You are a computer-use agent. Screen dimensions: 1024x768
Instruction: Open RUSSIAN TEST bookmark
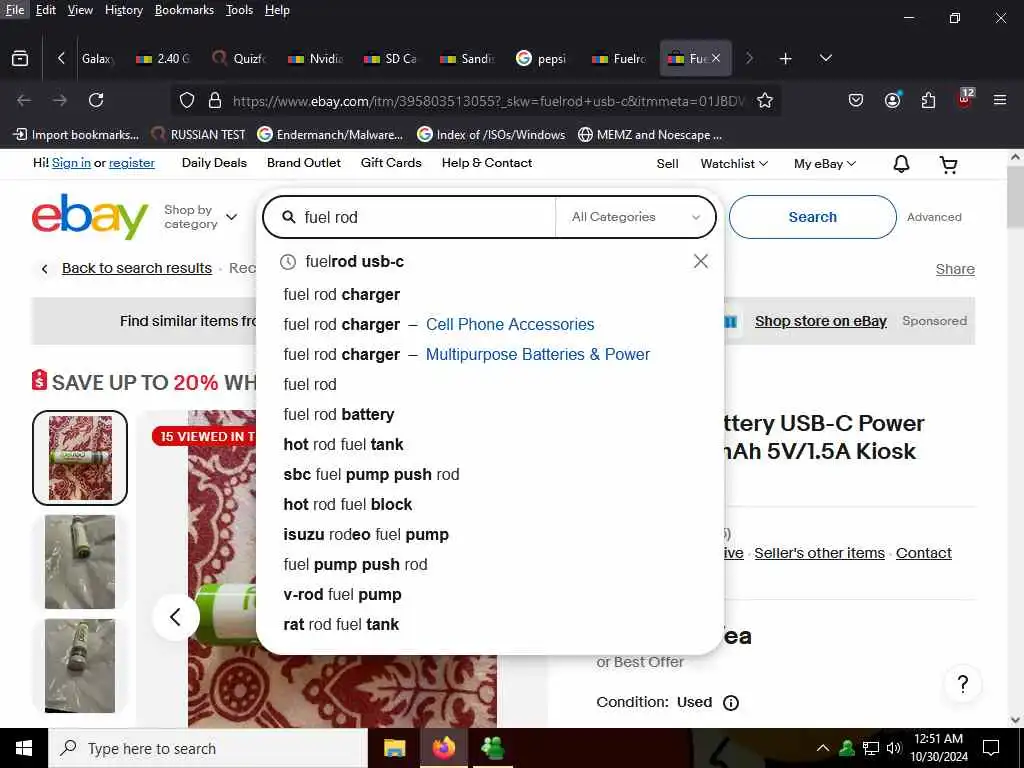199,135
